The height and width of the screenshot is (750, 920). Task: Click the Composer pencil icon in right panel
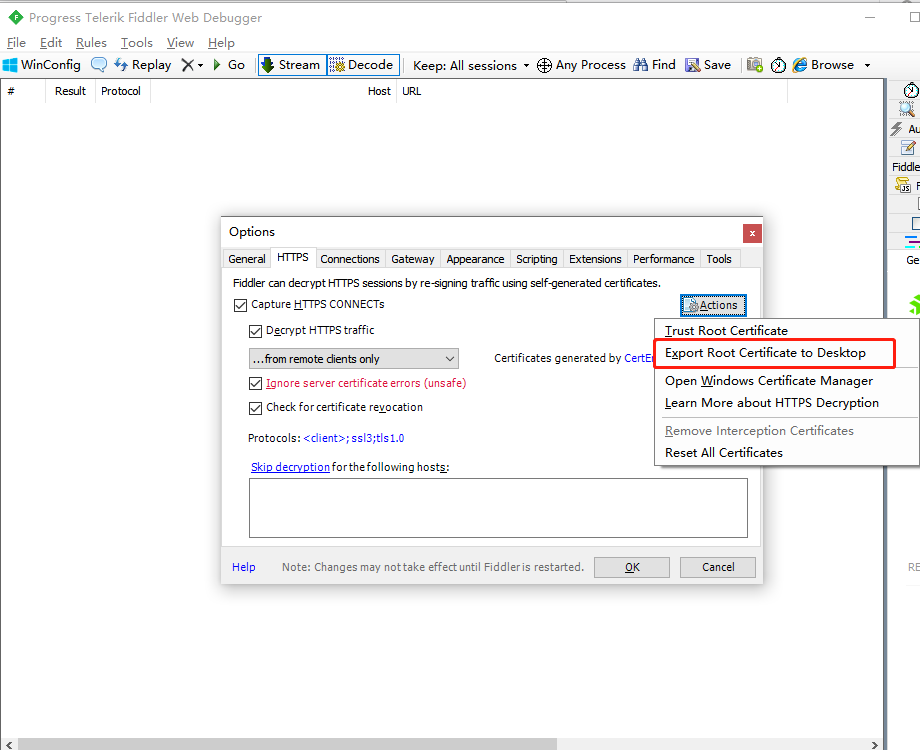tap(908, 147)
